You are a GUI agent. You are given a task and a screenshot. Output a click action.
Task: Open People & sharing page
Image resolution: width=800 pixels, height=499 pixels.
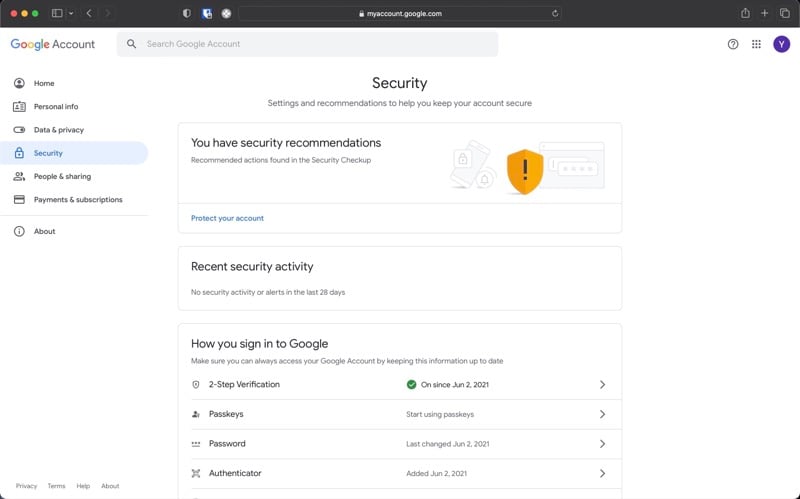(74, 176)
